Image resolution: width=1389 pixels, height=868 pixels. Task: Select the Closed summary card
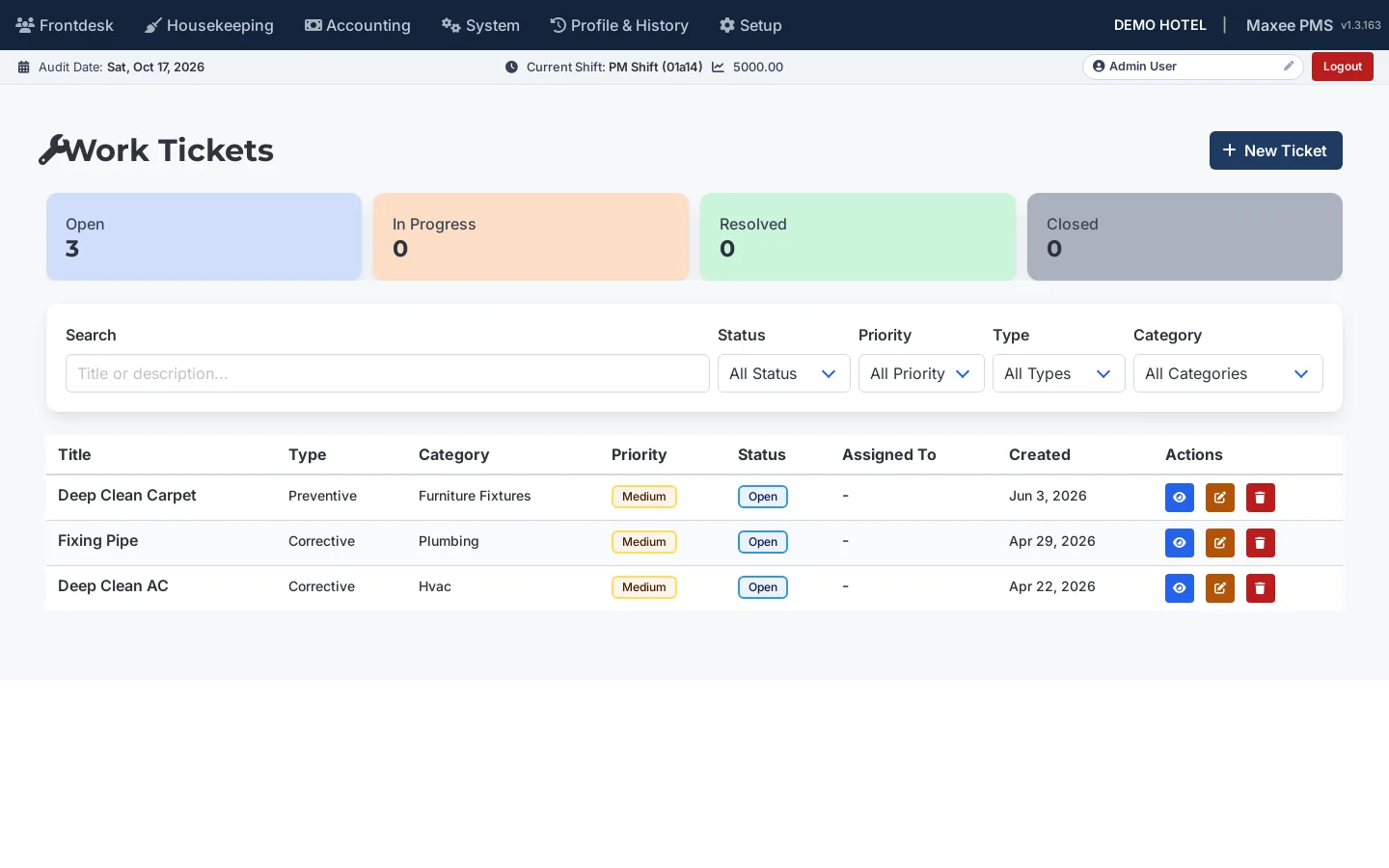coord(1185,236)
